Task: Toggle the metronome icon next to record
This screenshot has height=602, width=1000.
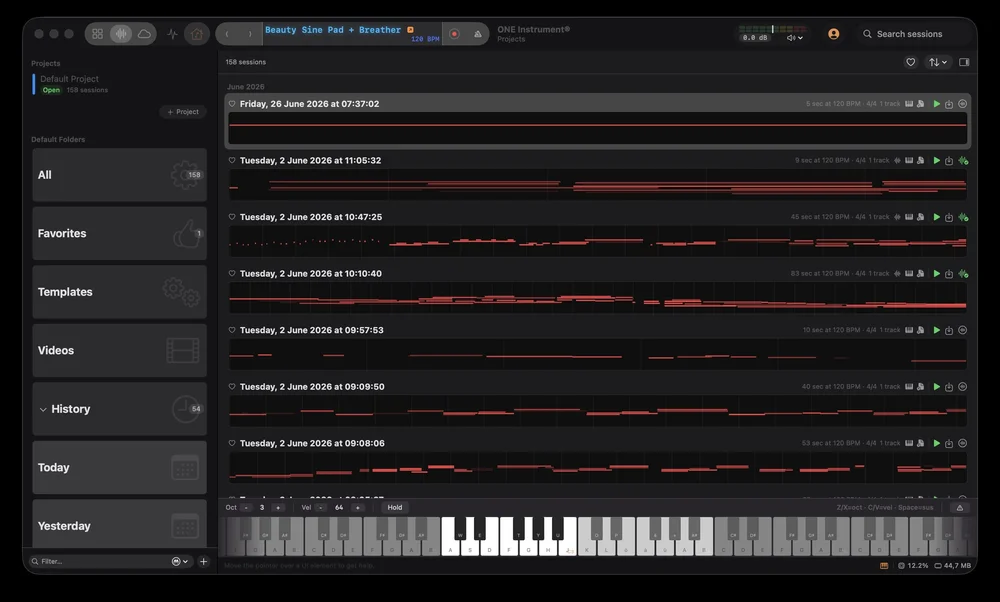Action: [x=478, y=34]
